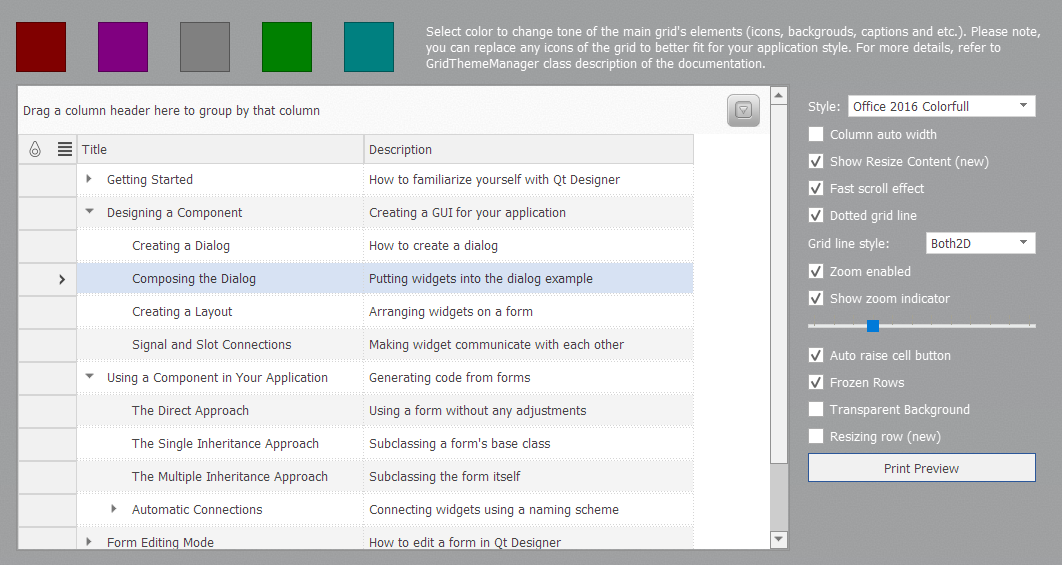Viewport: 1062px width, 565px height.
Task: Click the 'Drag a column header here' group panel
Action: tap(393, 110)
